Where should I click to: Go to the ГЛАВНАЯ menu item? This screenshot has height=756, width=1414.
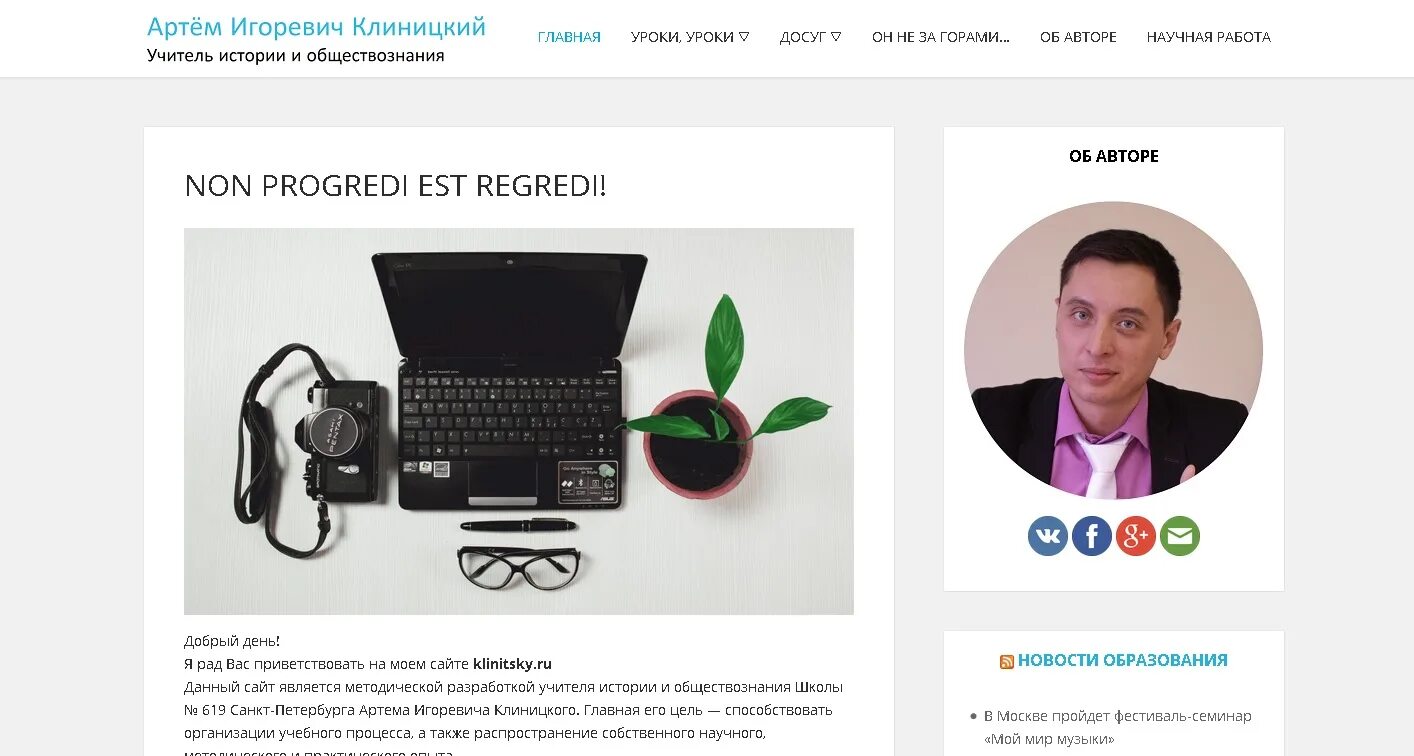click(x=569, y=37)
